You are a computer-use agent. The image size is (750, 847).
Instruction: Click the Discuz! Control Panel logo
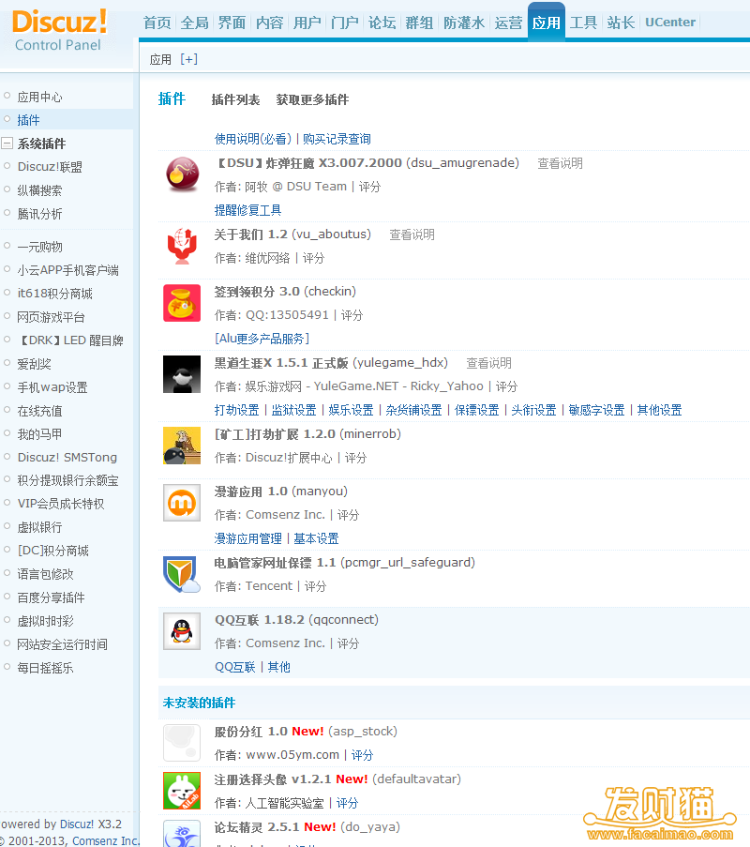point(59,30)
